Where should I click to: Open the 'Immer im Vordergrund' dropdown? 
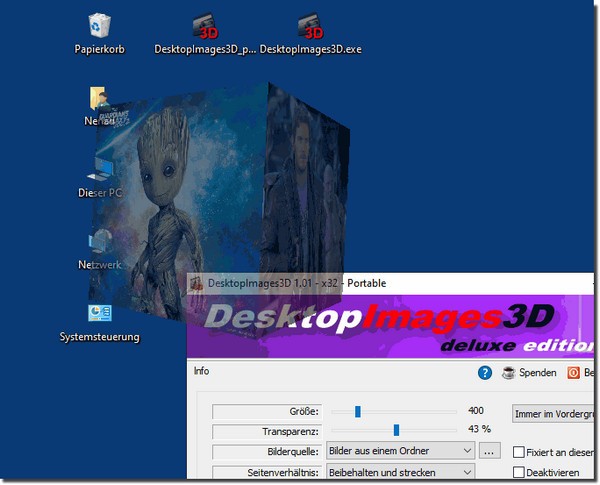coord(553,413)
